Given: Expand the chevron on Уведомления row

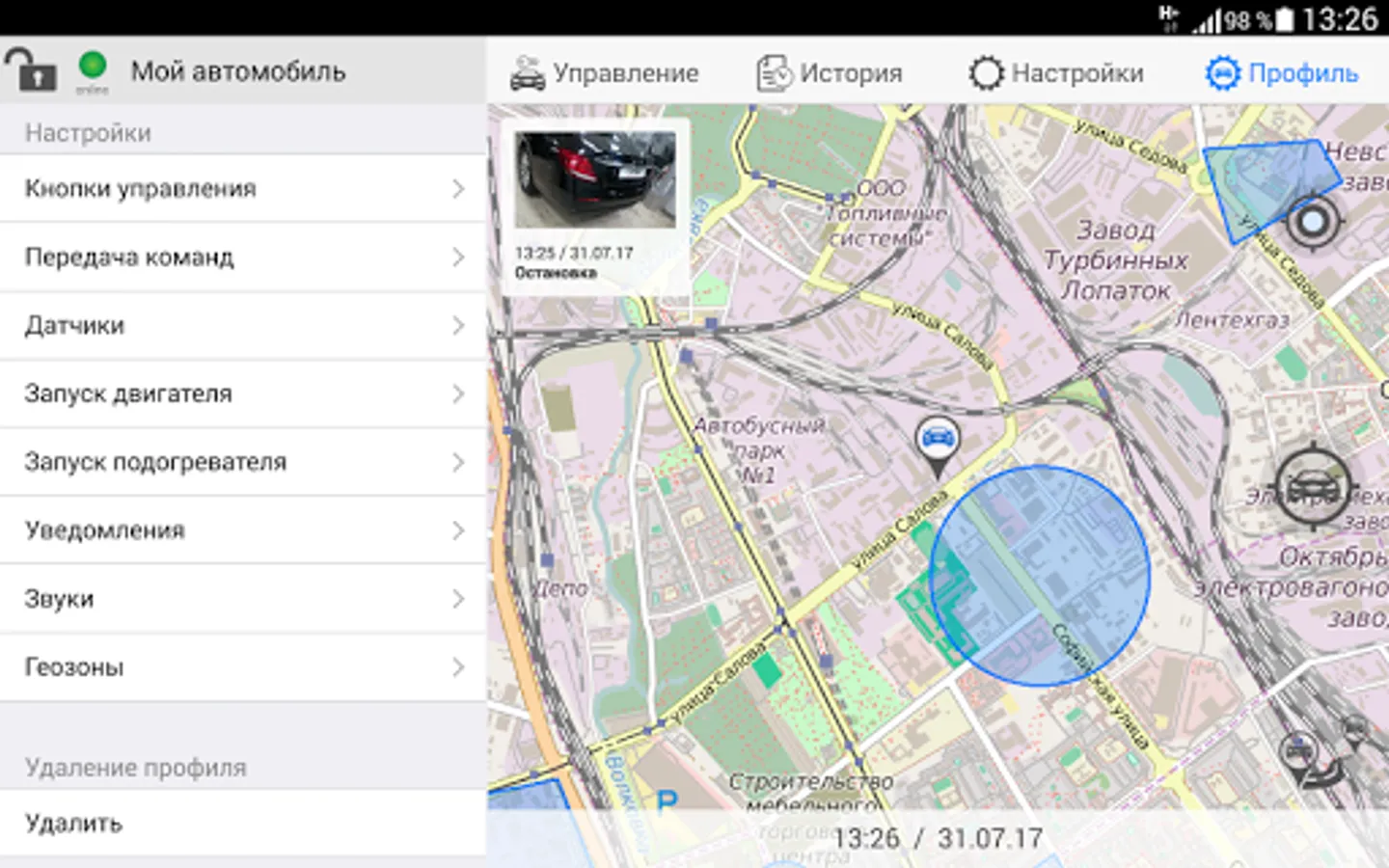Looking at the screenshot, I should pos(459,530).
